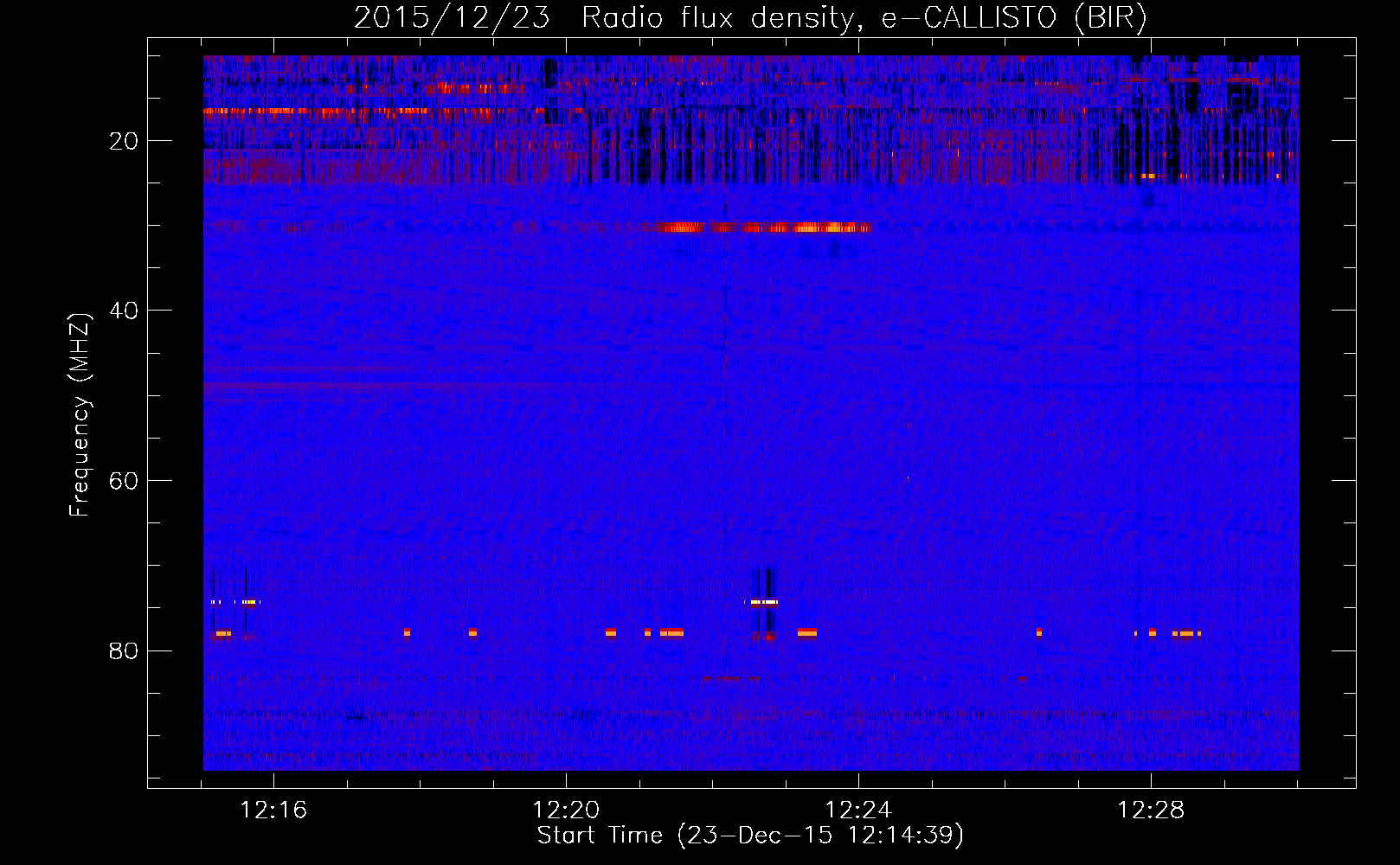Screen dimensions: 1400x865
Task: Click the '20' frequency tick label
Action: (124, 141)
